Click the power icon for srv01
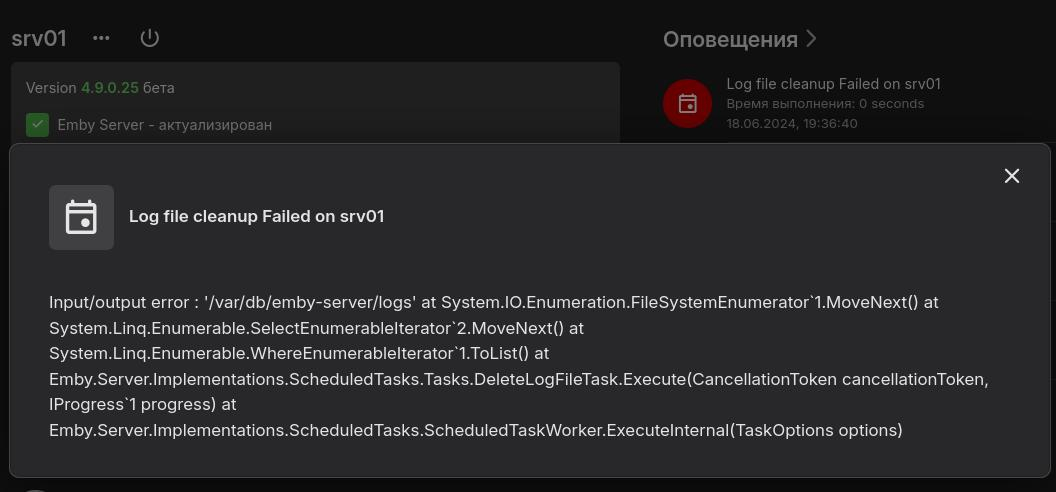The image size is (1056, 492). (x=150, y=38)
